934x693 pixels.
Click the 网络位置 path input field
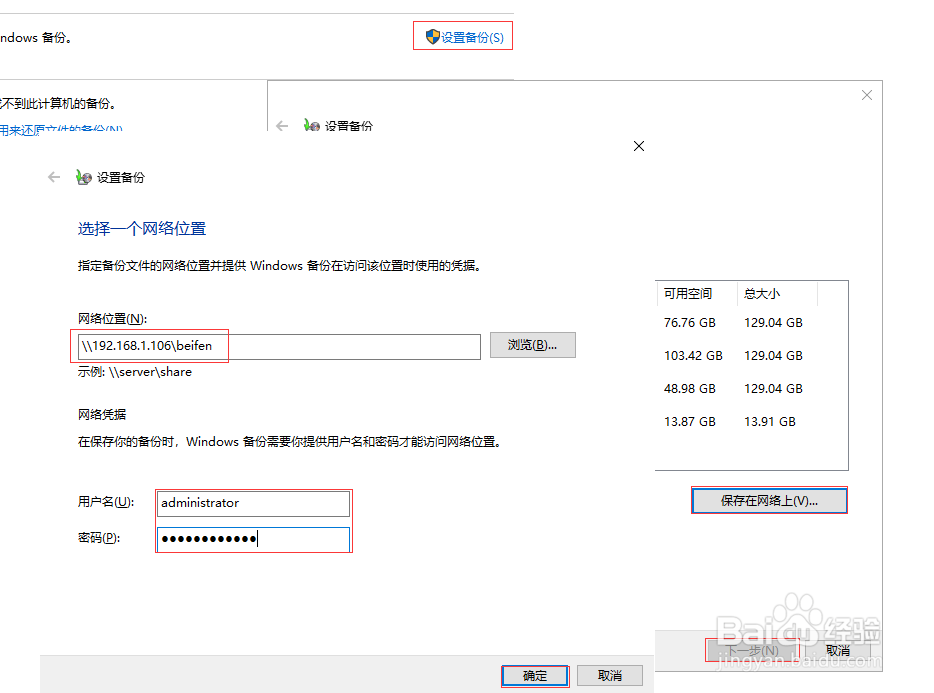pyautogui.click(x=279, y=346)
